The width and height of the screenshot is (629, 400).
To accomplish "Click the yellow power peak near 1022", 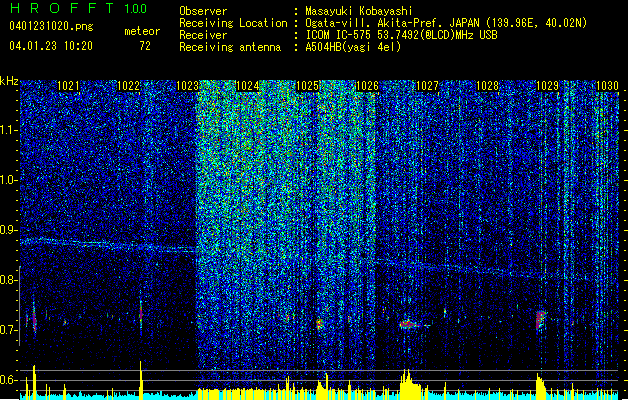I will tap(140, 379).
